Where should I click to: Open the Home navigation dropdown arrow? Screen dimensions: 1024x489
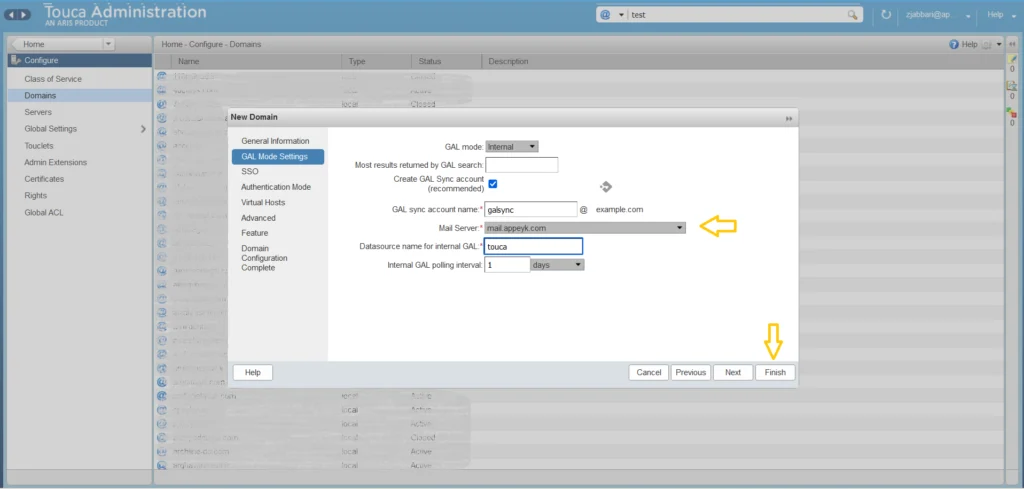point(108,44)
